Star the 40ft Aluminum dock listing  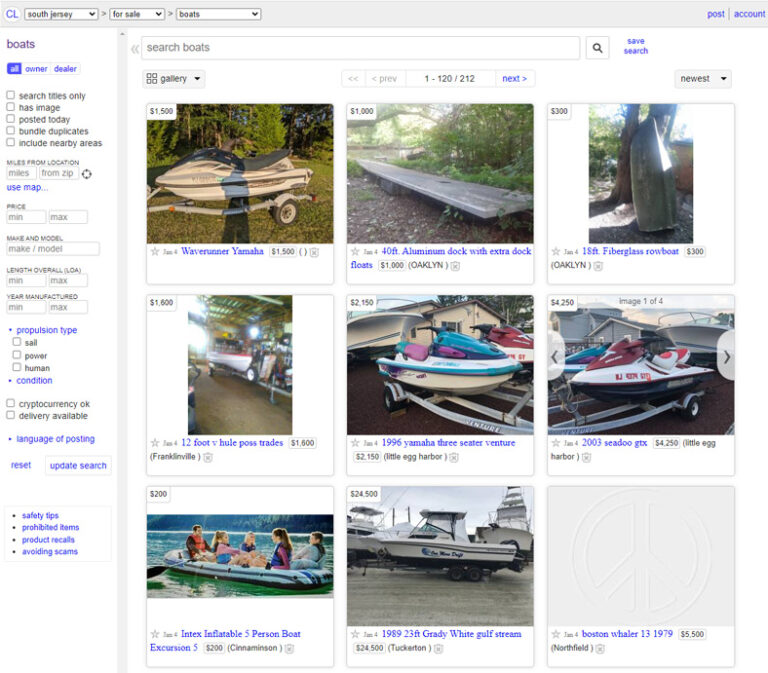355,252
